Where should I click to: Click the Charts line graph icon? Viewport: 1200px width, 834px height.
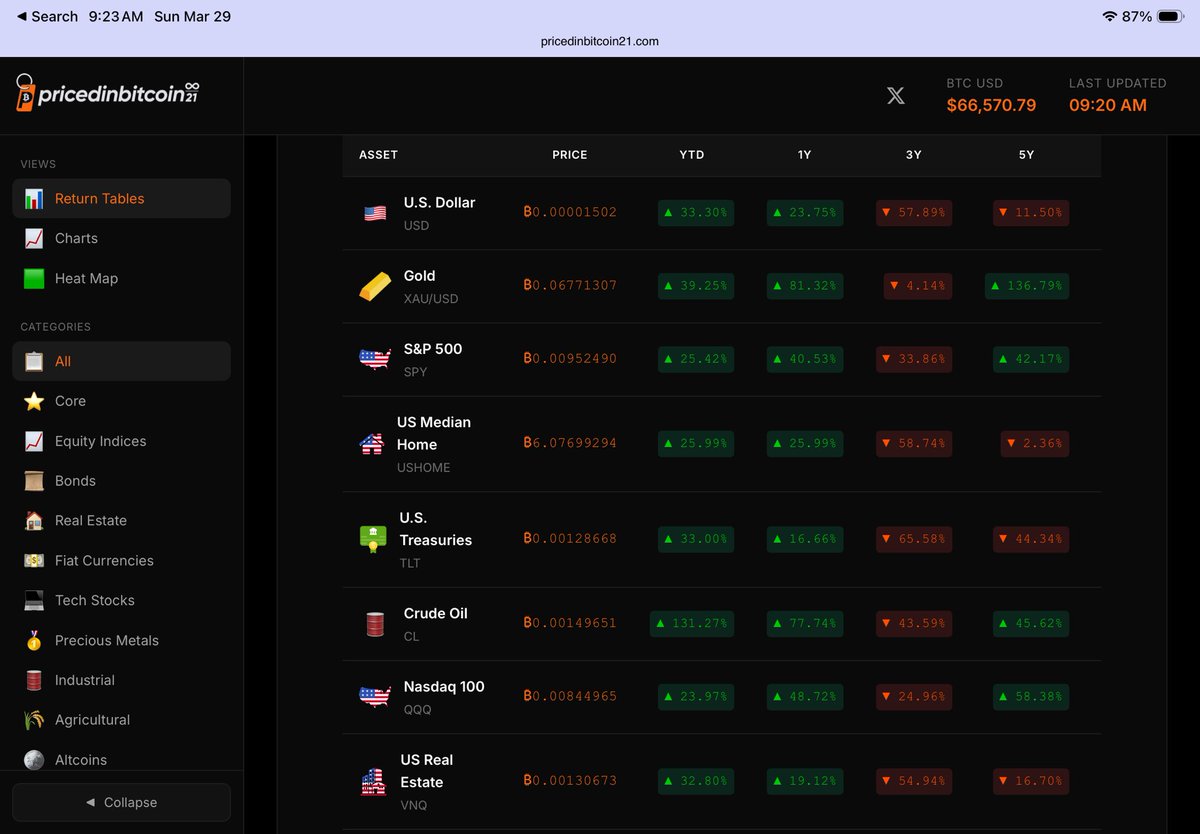click(34, 238)
